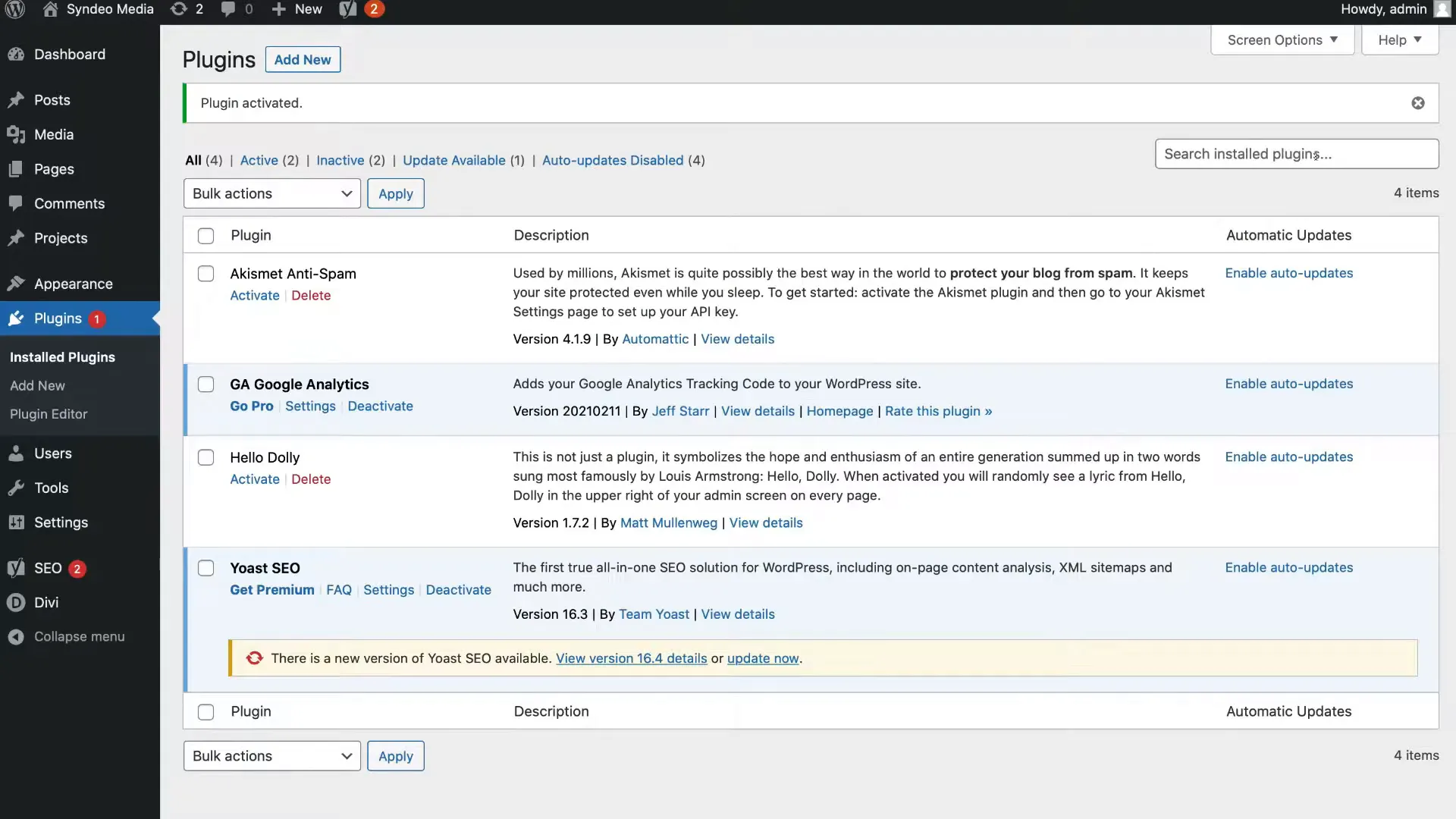The height and width of the screenshot is (819, 1456).
Task: Check the Hello Dolly checkbox
Action: click(x=206, y=457)
